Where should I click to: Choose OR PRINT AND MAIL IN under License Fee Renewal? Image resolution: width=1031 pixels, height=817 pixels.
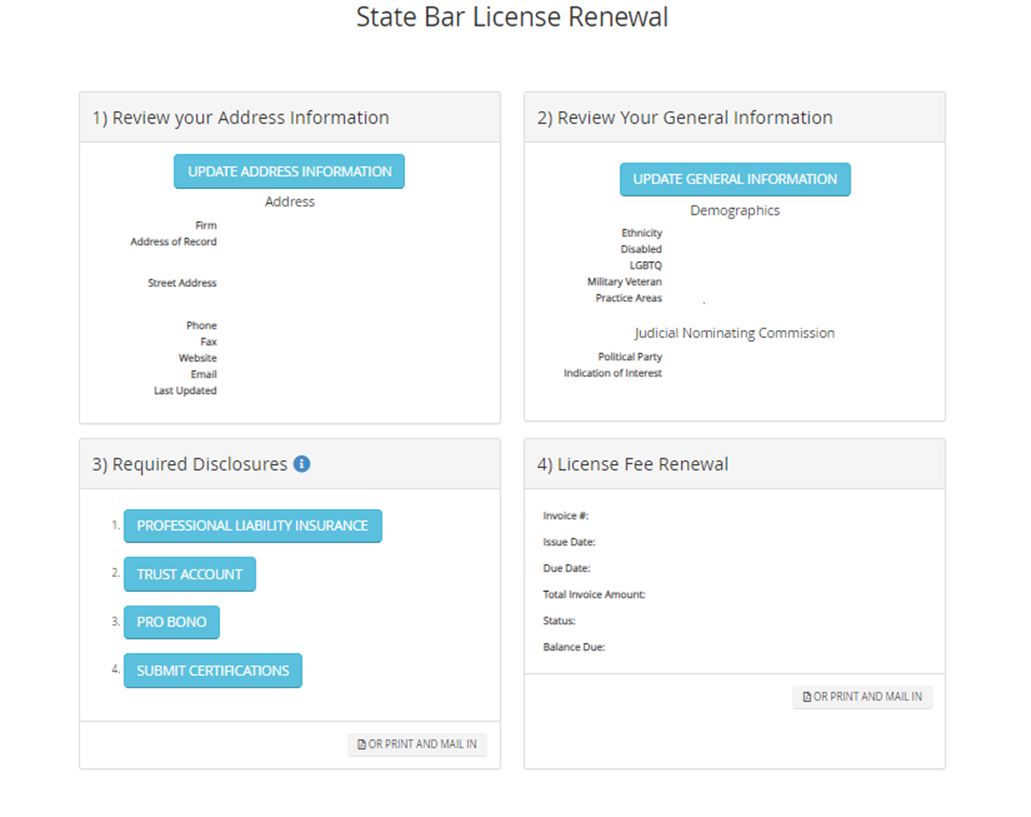[x=863, y=697]
